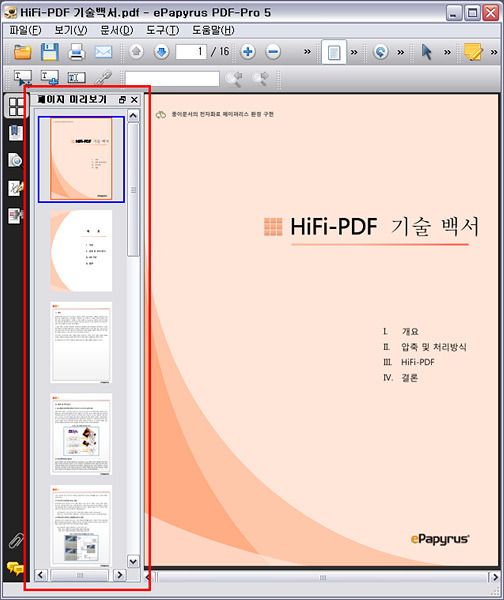Select the sticky note annotation tool
The width and height of the screenshot is (504, 600).
click(x=473, y=52)
